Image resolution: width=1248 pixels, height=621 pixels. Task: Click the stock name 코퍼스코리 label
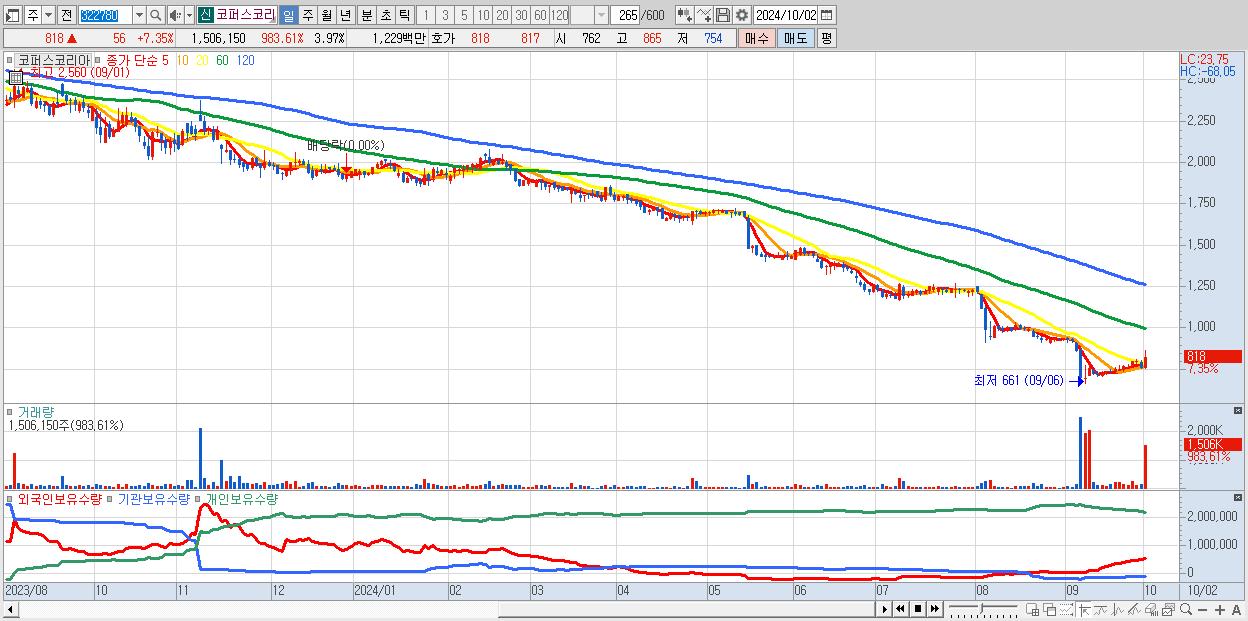coord(245,15)
